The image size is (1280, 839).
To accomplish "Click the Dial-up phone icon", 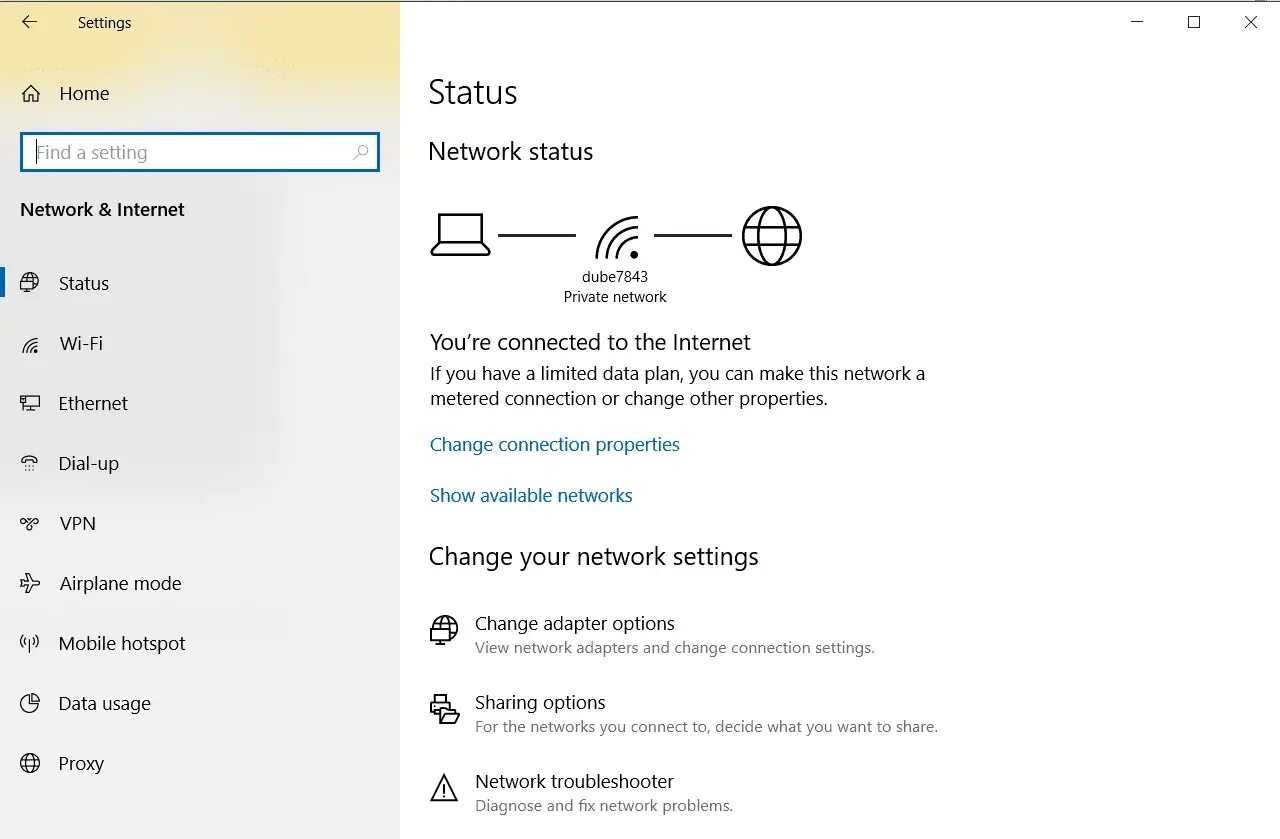I will [x=30, y=464].
